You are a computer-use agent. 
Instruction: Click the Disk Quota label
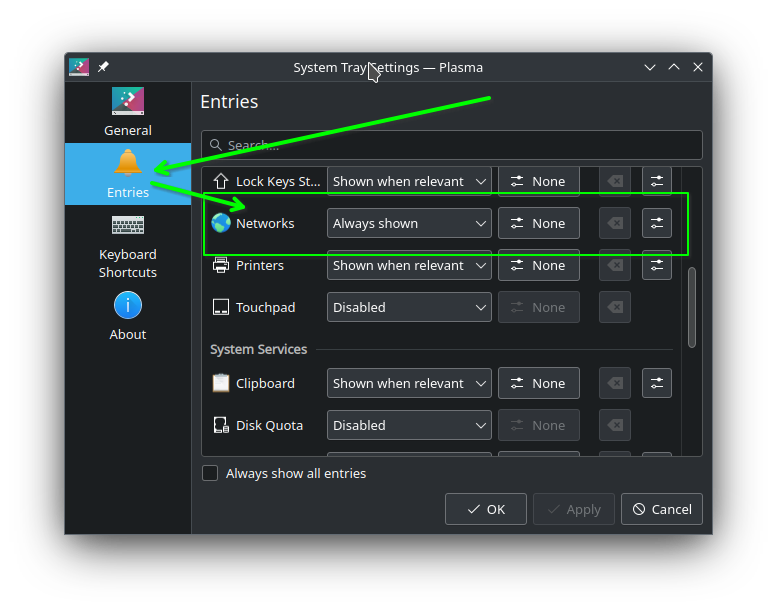[x=270, y=425]
